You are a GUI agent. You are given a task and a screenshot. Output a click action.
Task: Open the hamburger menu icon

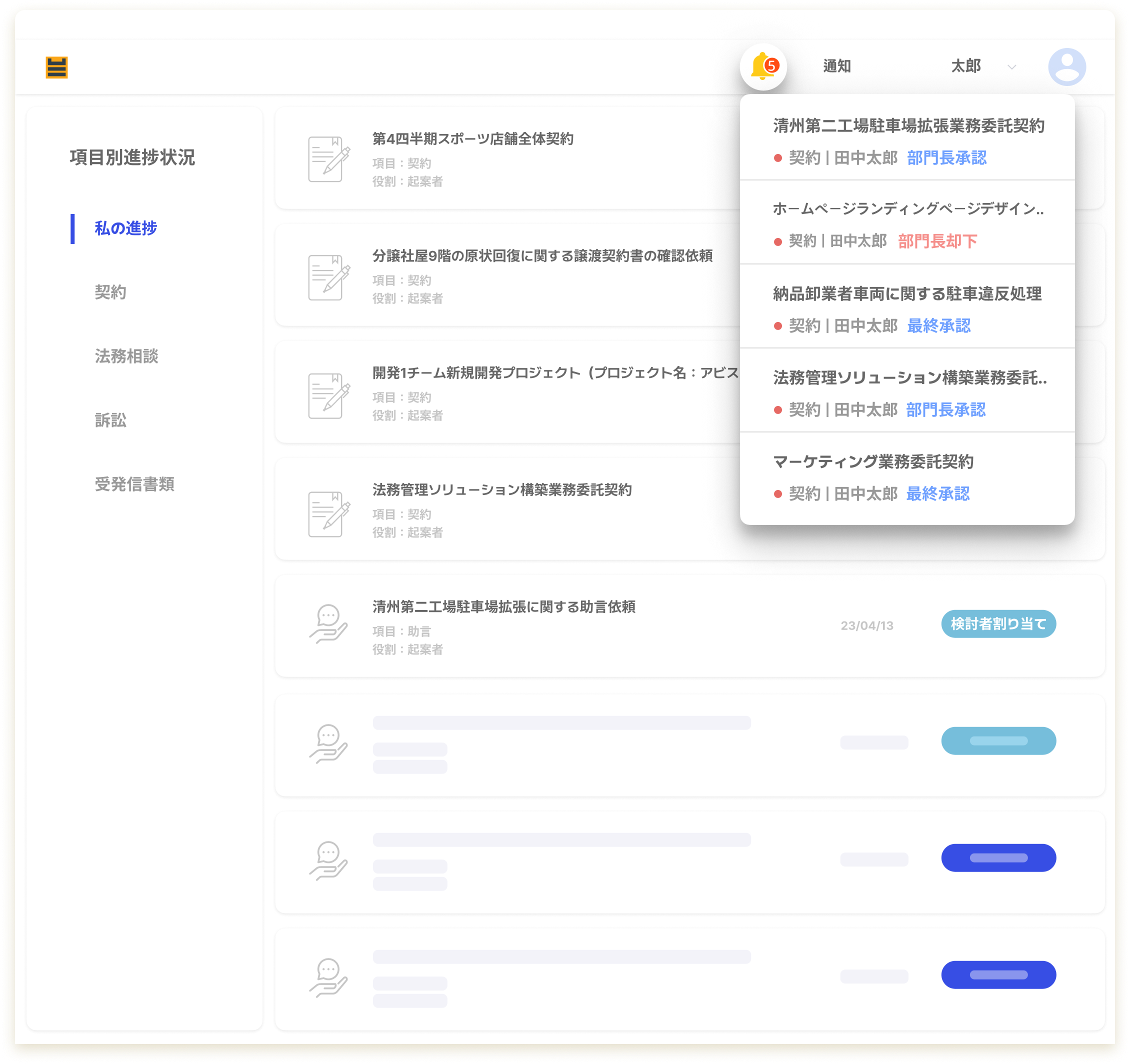(57, 67)
